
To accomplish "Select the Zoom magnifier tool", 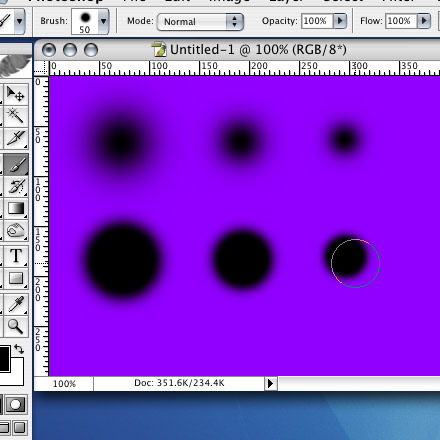I will click(x=15, y=326).
